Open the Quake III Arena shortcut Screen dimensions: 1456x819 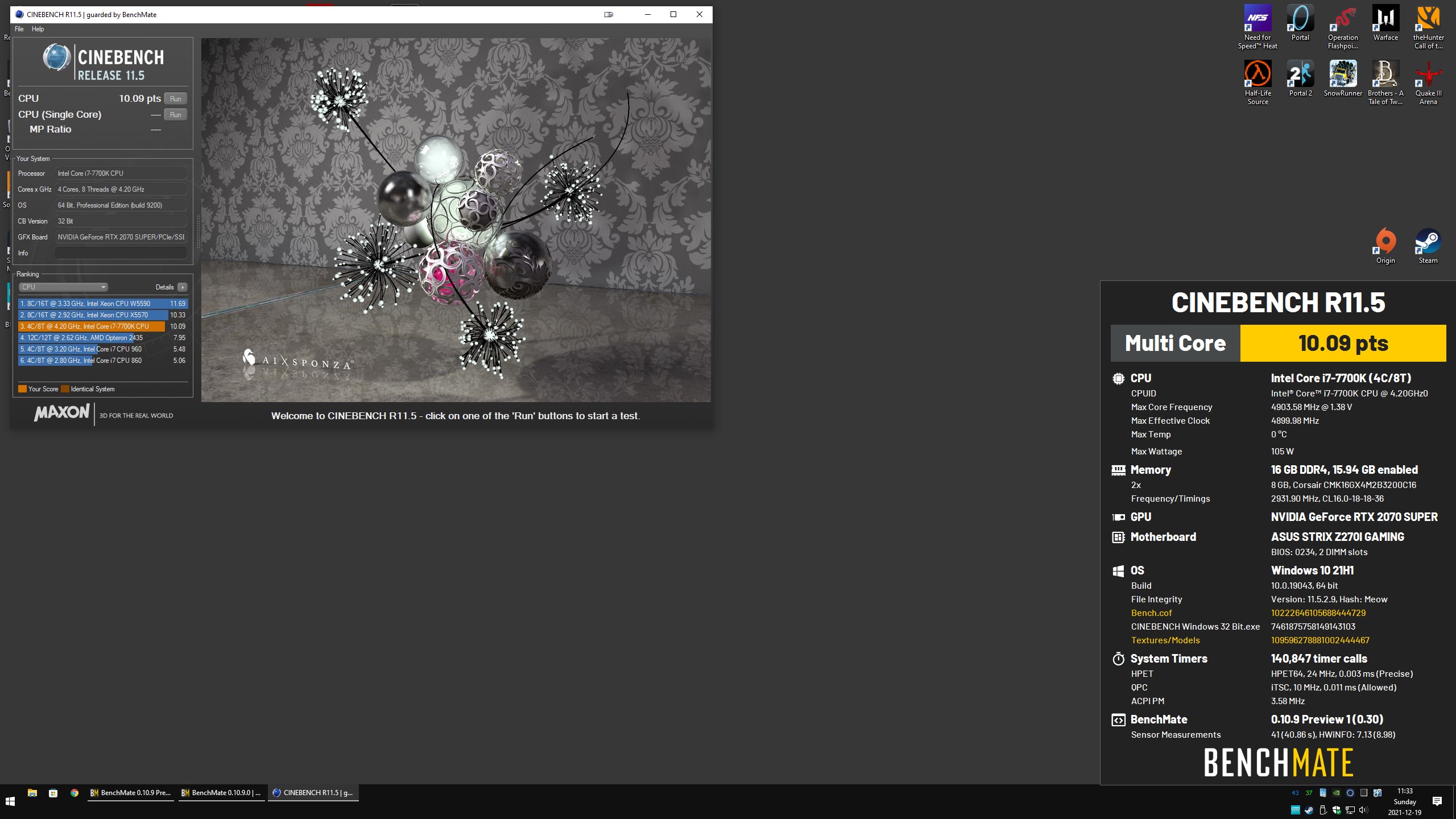pyautogui.click(x=1428, y=82)
